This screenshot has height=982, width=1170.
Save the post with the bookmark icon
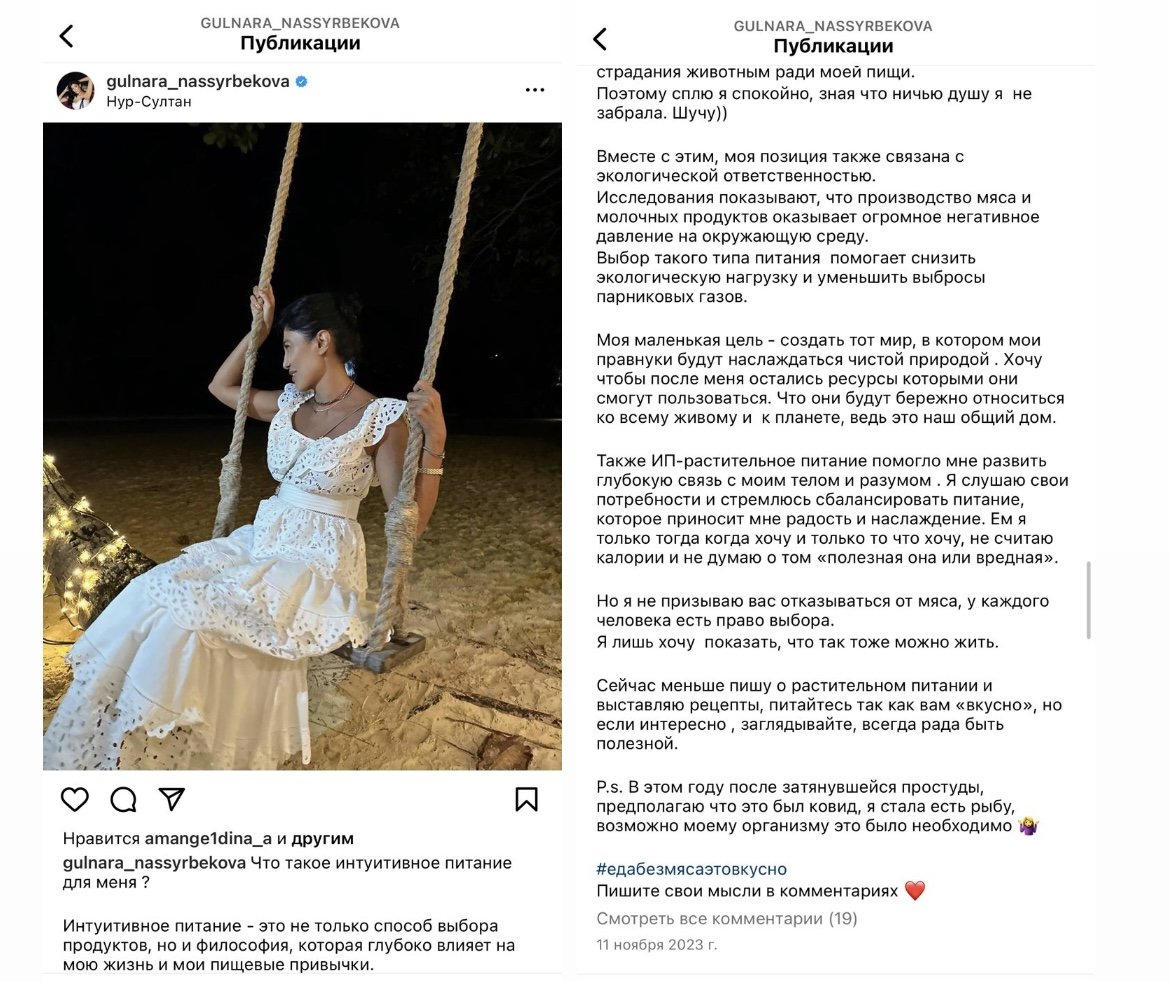(526, 799)
